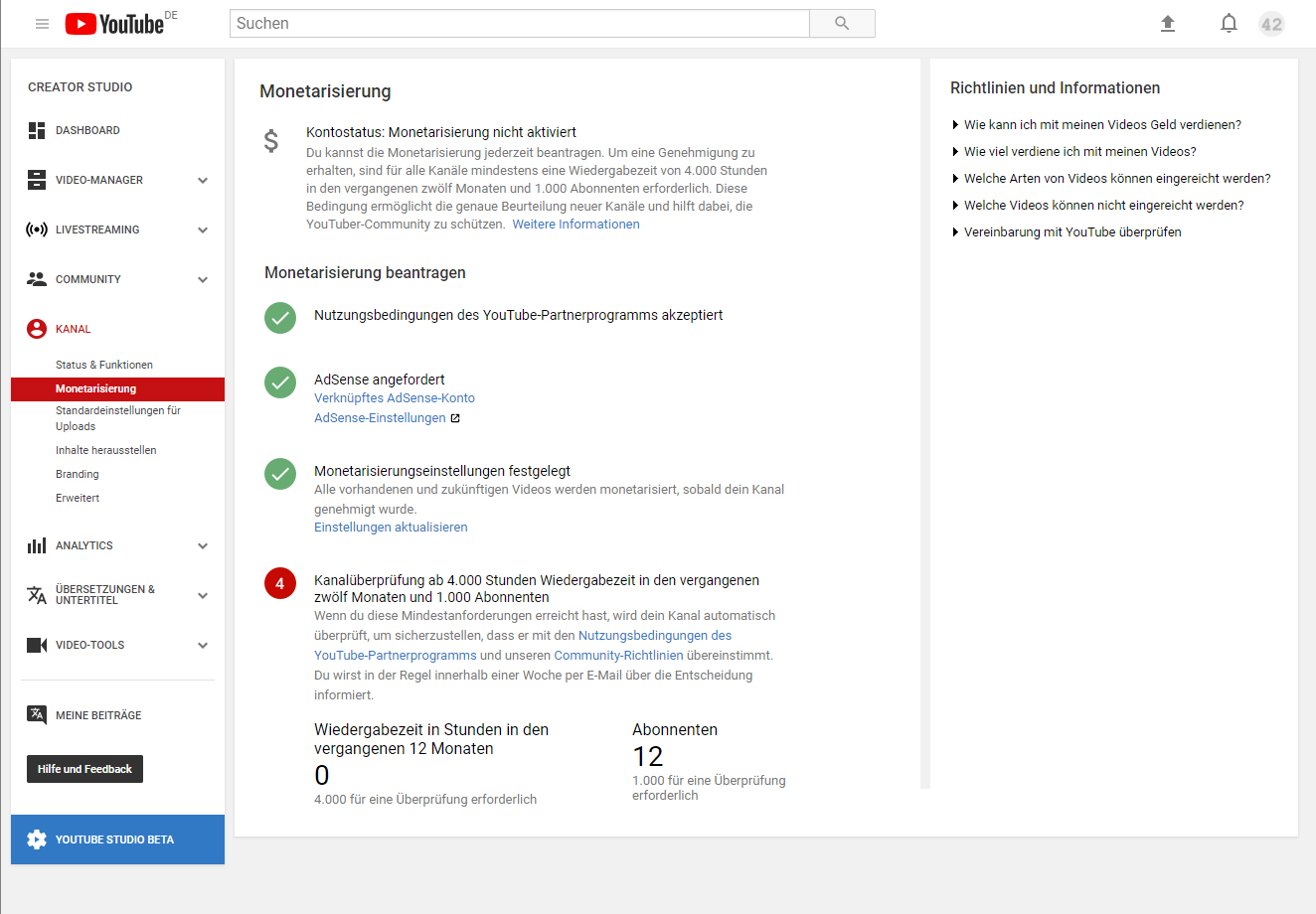
Task: Select Status & Funktionen menu item
Action: [104, 365]
